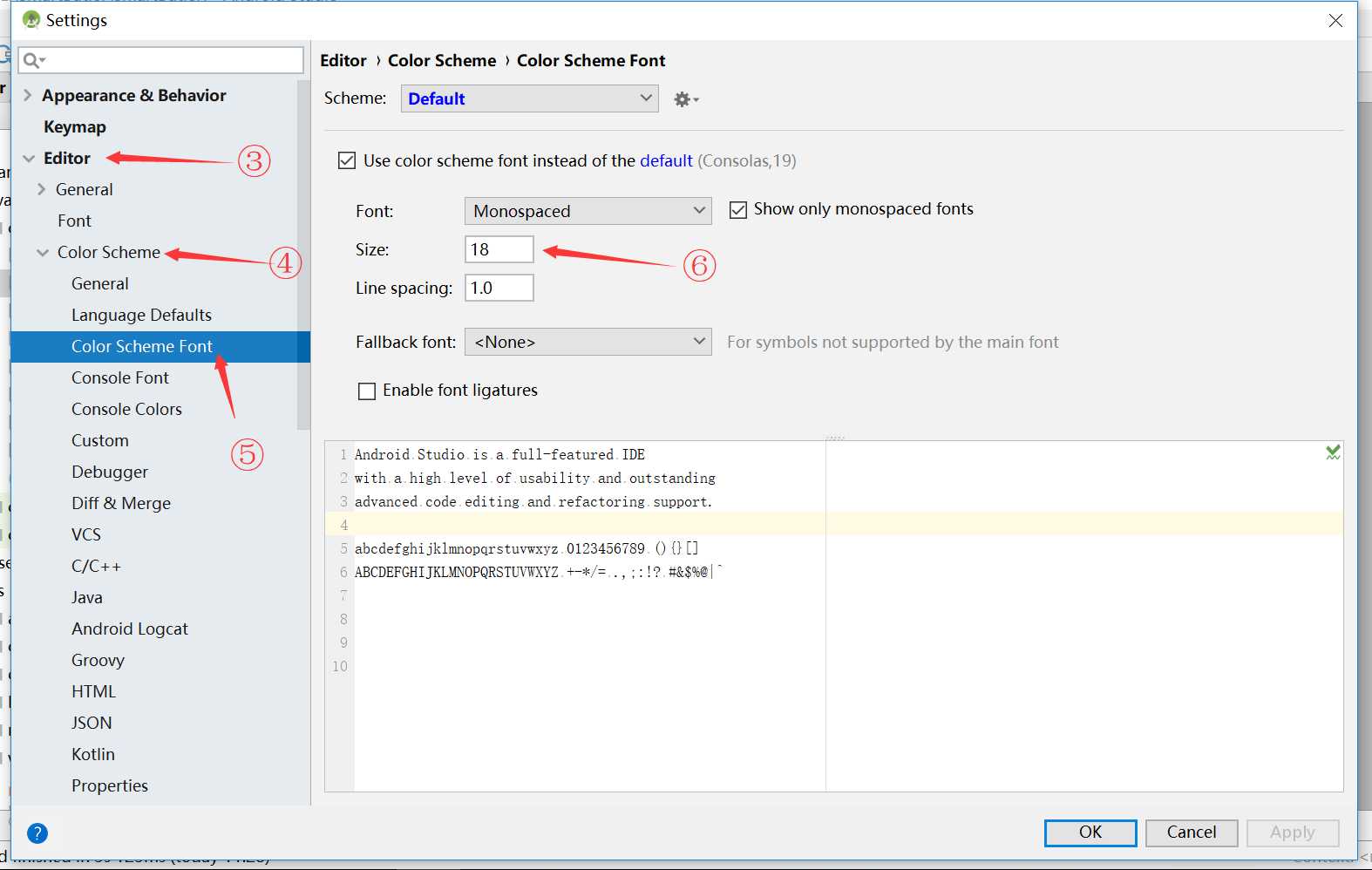This screenshot has width=1372, height=870.
Task: Select Kotlin color scheme item
Action: [x=93, y=754]
